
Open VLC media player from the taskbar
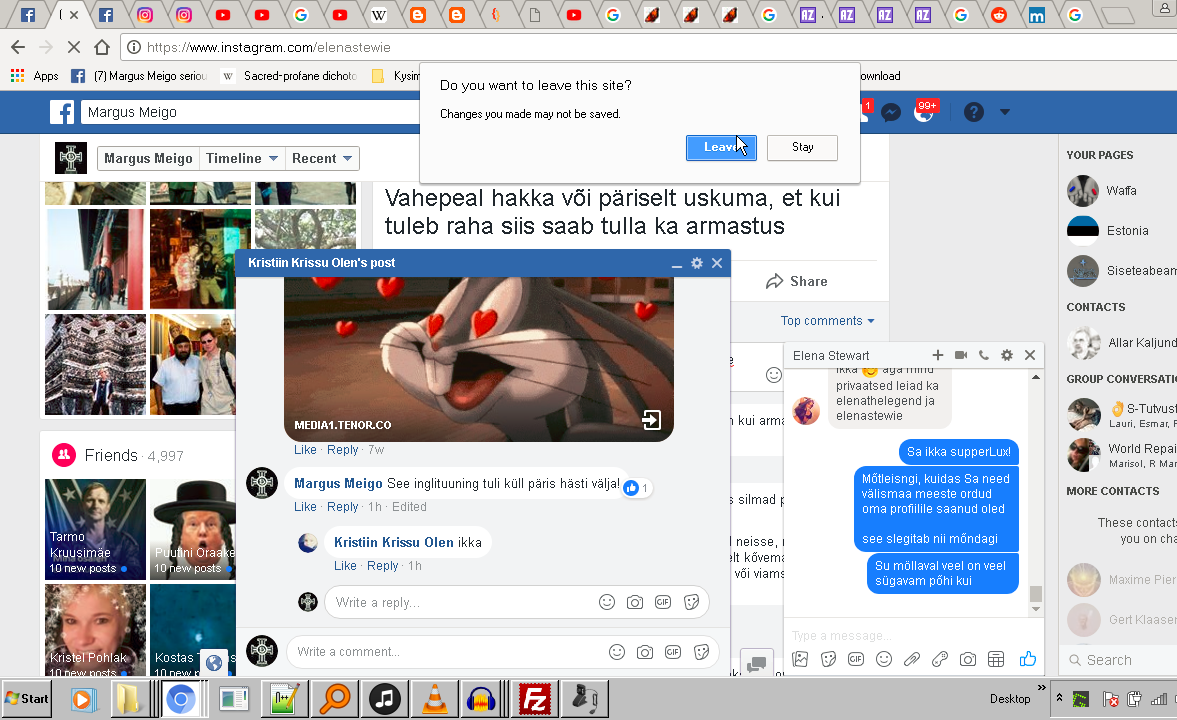click(435, 699)
